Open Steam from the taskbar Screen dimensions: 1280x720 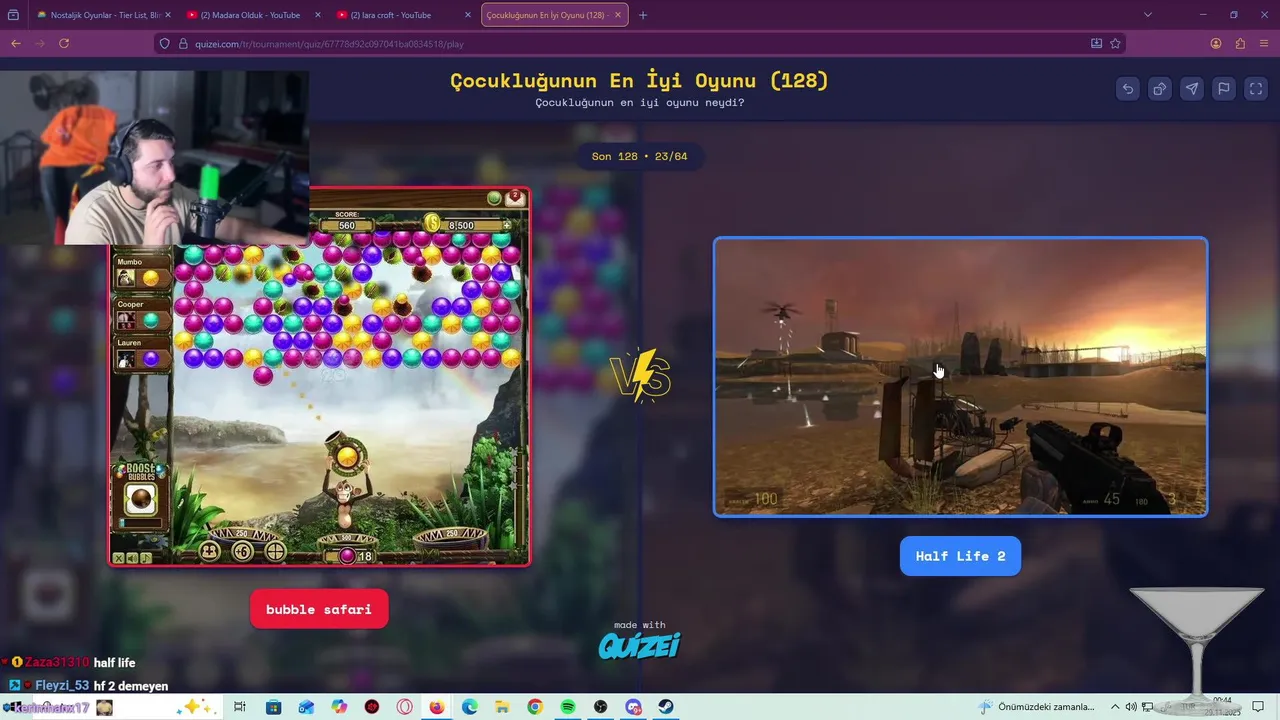point(665,707)
